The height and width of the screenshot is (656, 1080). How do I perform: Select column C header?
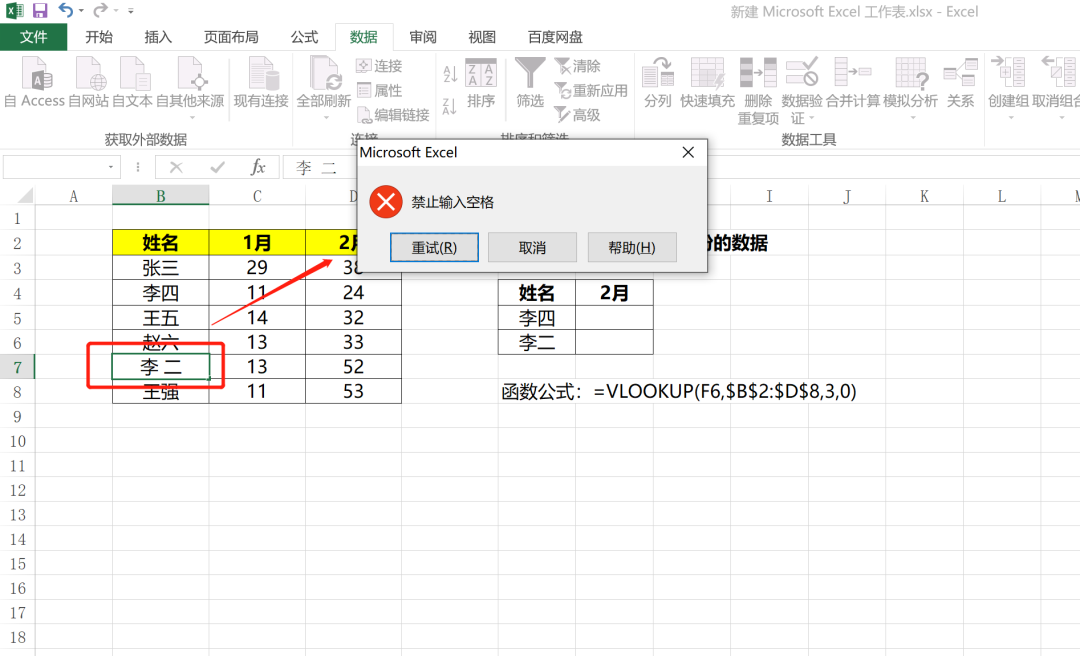point(257,196)
